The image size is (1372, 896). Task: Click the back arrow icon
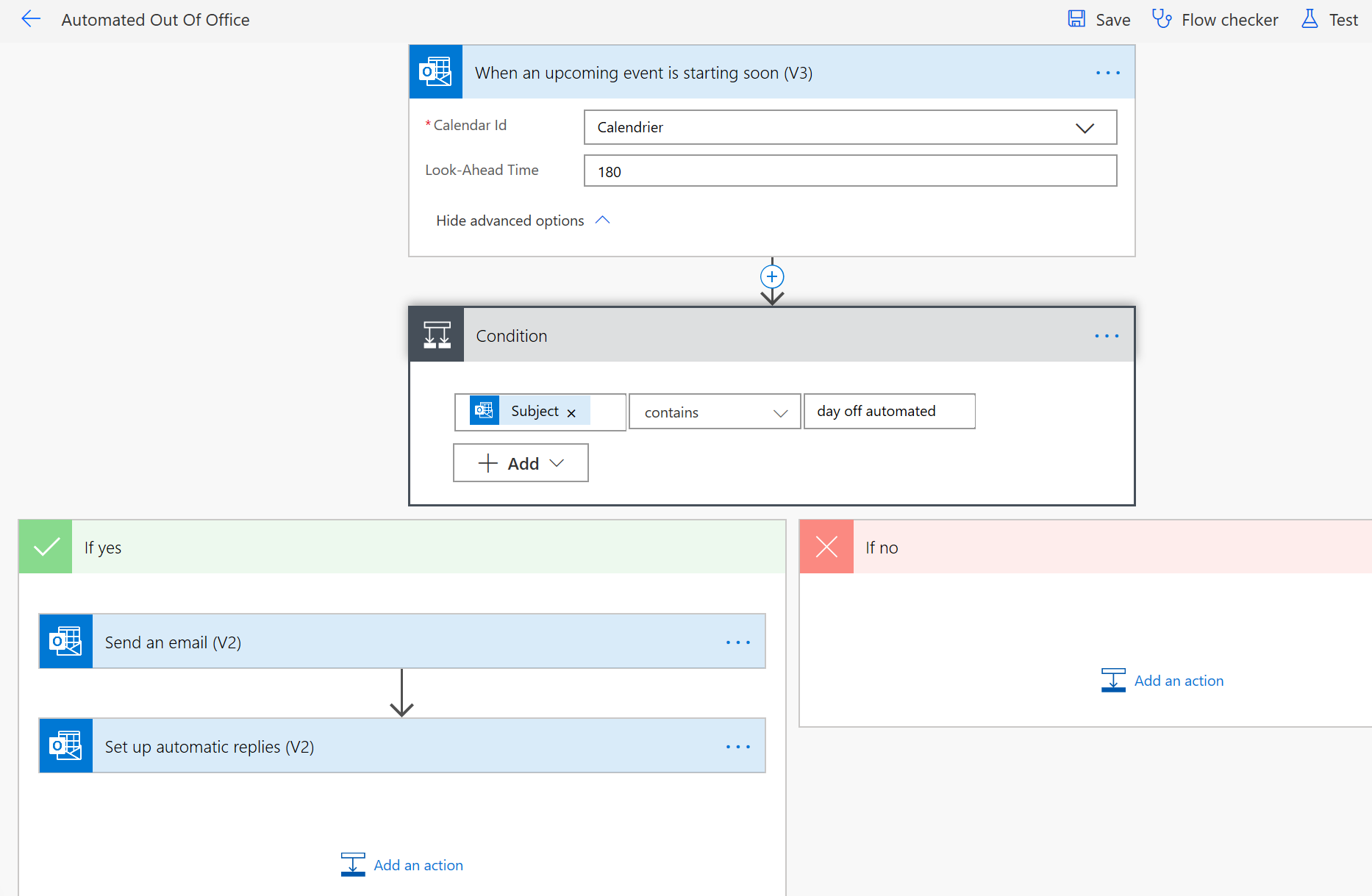[x=31, y=20]
